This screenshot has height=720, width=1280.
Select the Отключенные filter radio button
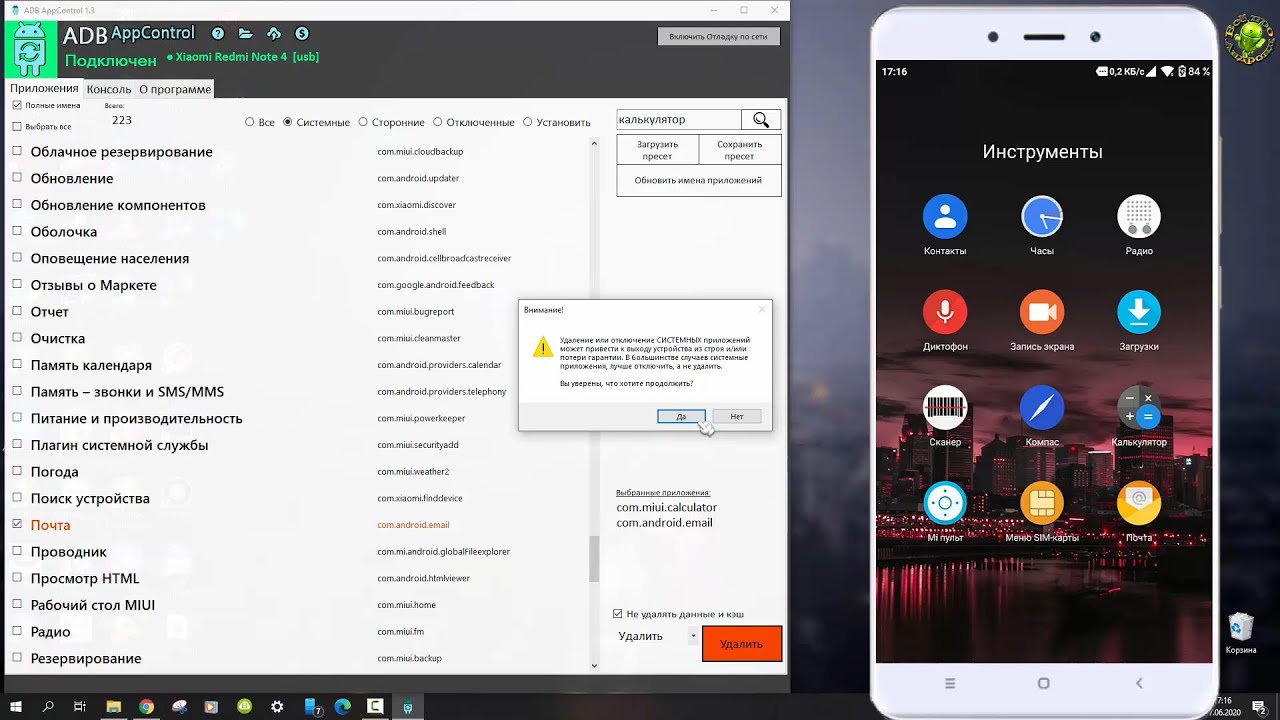click(437, 122)
